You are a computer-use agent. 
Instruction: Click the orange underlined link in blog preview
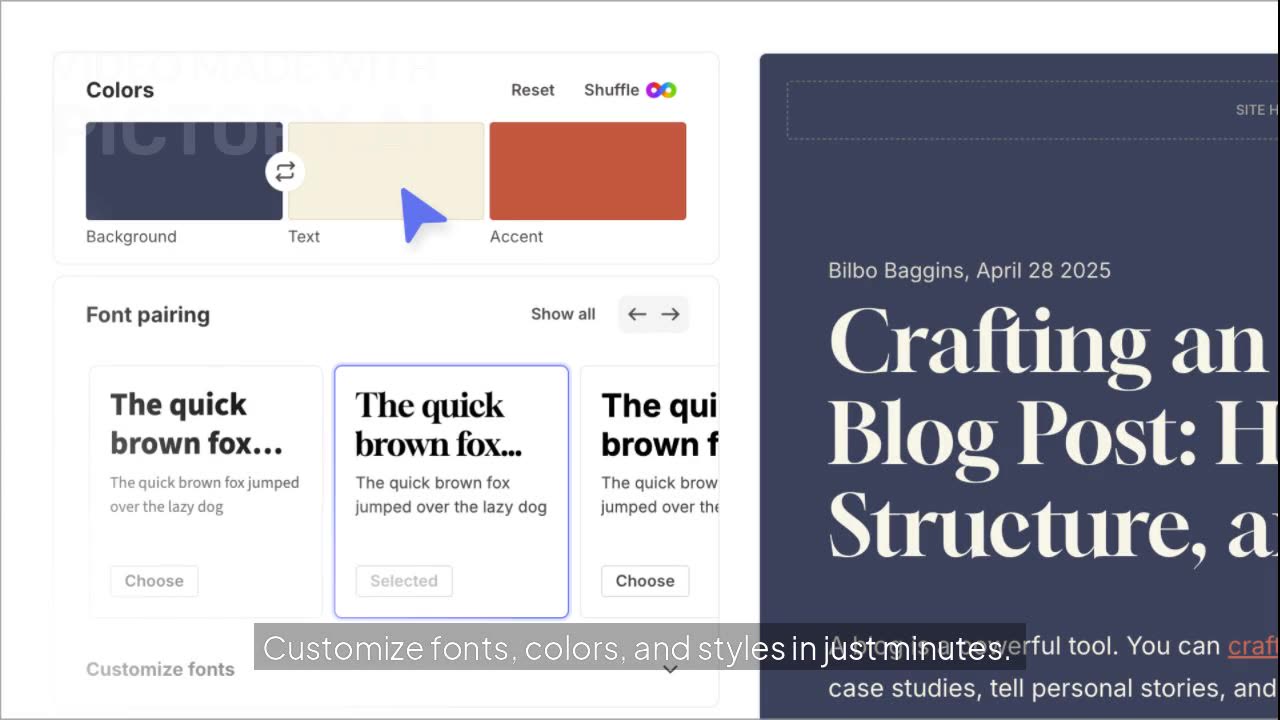1254,646
